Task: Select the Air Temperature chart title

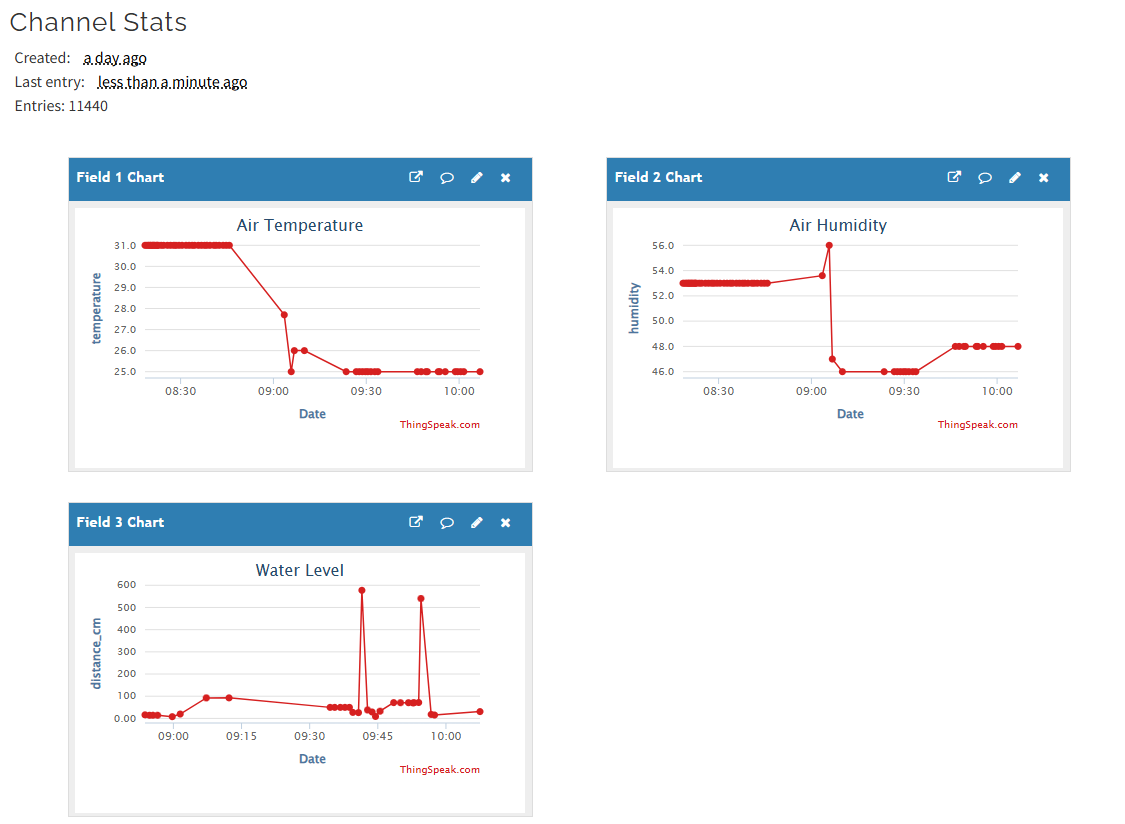Action: (x=300, y=225)
